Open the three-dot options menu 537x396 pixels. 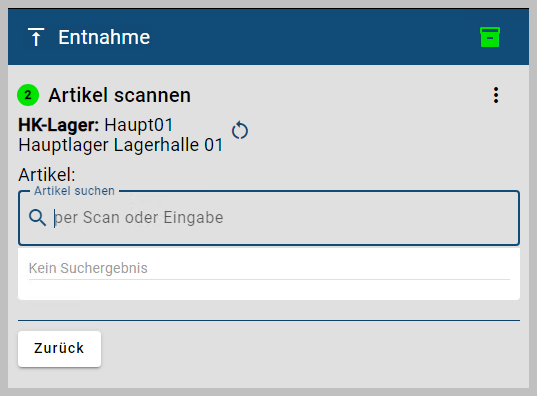click(x=496, y=95)
